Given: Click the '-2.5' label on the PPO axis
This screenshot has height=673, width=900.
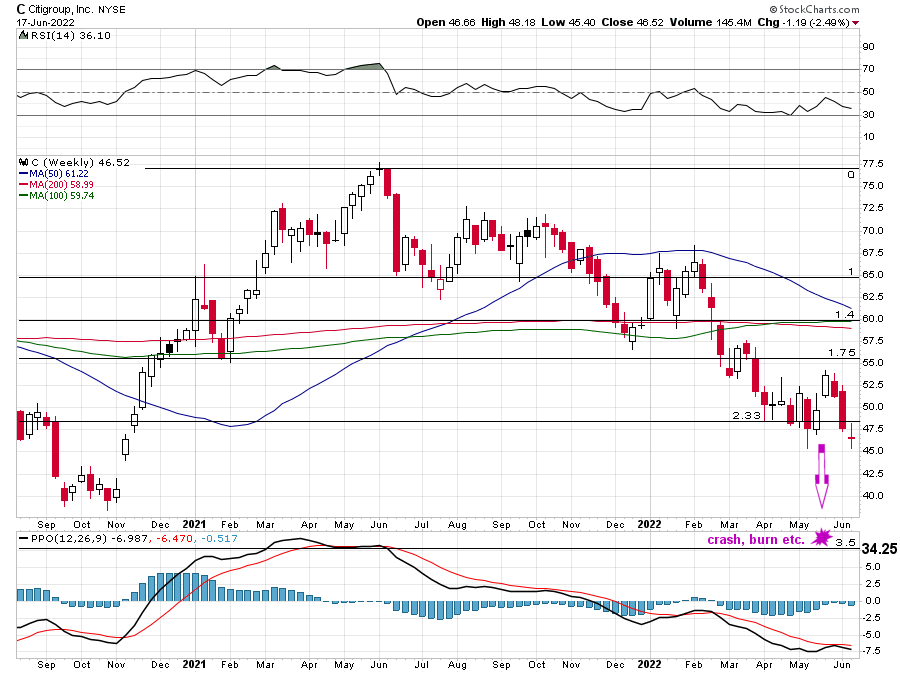Looking at the screenshot, I should point(872,617).
